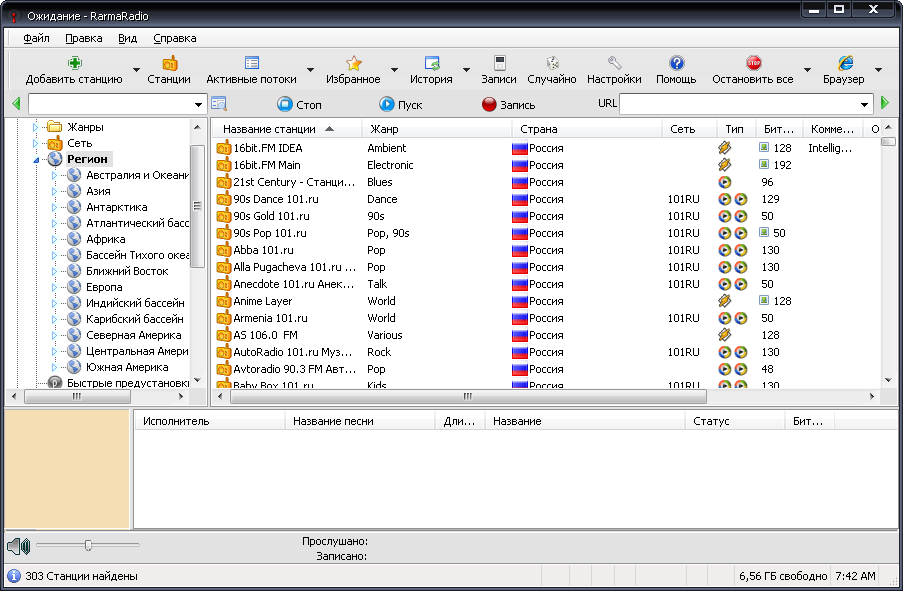Open the Recordings (Записи) toolbar icon
The width and height of the screenshot is (903, 591).
coord(499,63)
